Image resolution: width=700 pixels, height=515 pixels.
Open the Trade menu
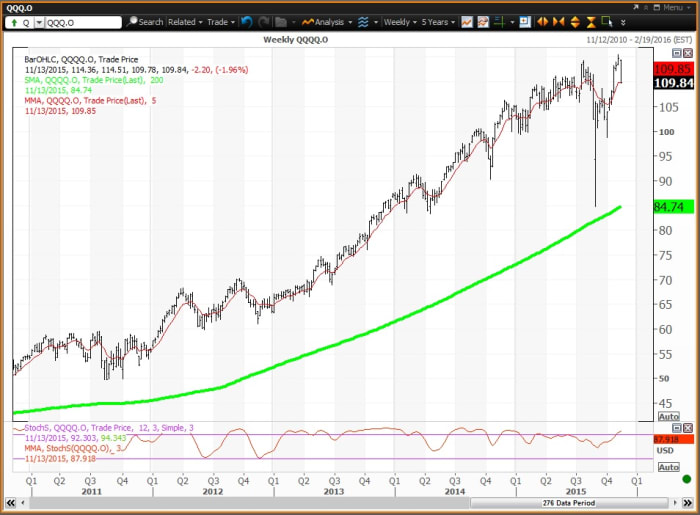pyautogui.click(x=218, y=21)
